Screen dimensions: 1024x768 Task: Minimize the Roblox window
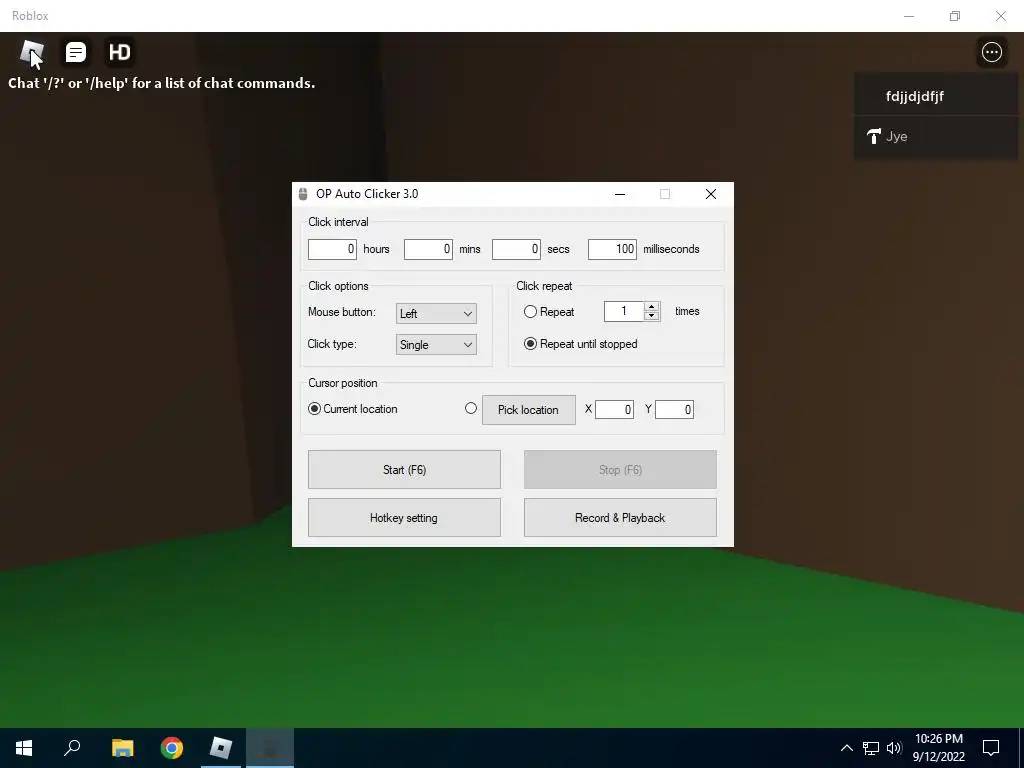pyautogui.click(x=908, y=16)
